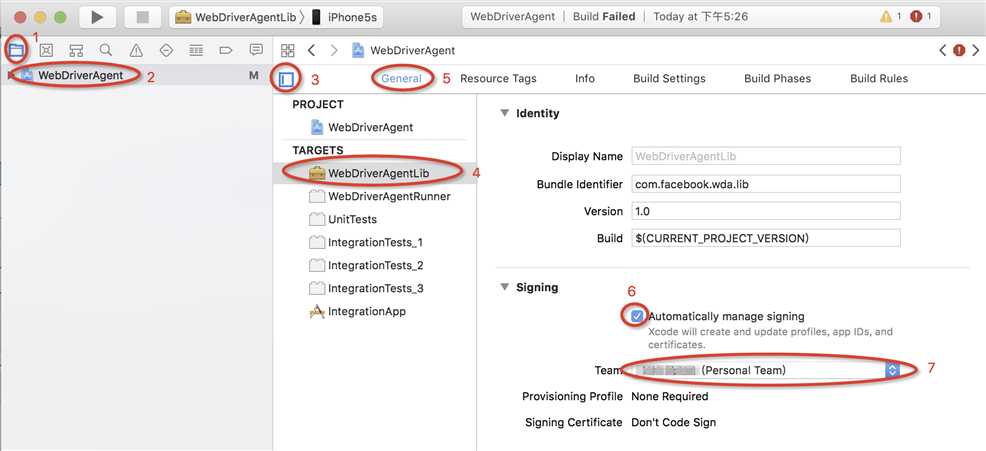Open the Breakpoint navigator icon

click(226, 50)
